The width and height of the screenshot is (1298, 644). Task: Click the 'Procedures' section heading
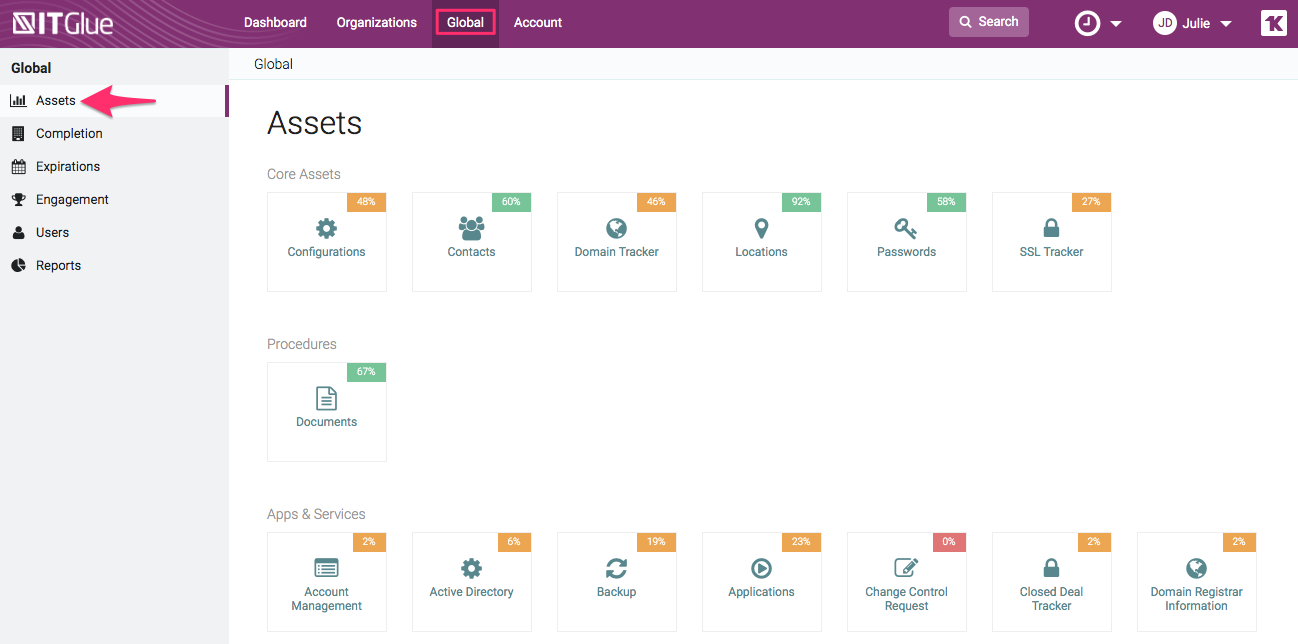pos(302,344)
